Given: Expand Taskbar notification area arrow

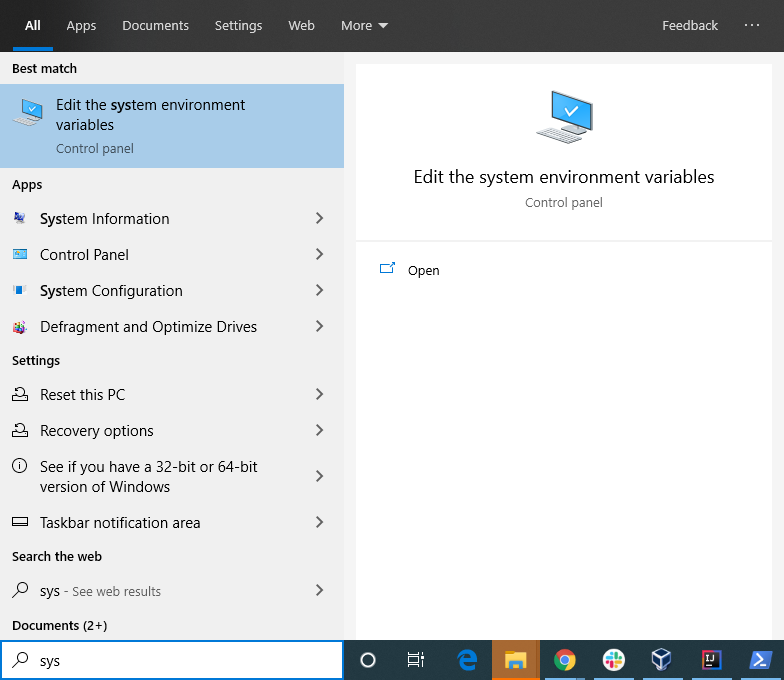Looking at the screenshot, I should point(320,522).
